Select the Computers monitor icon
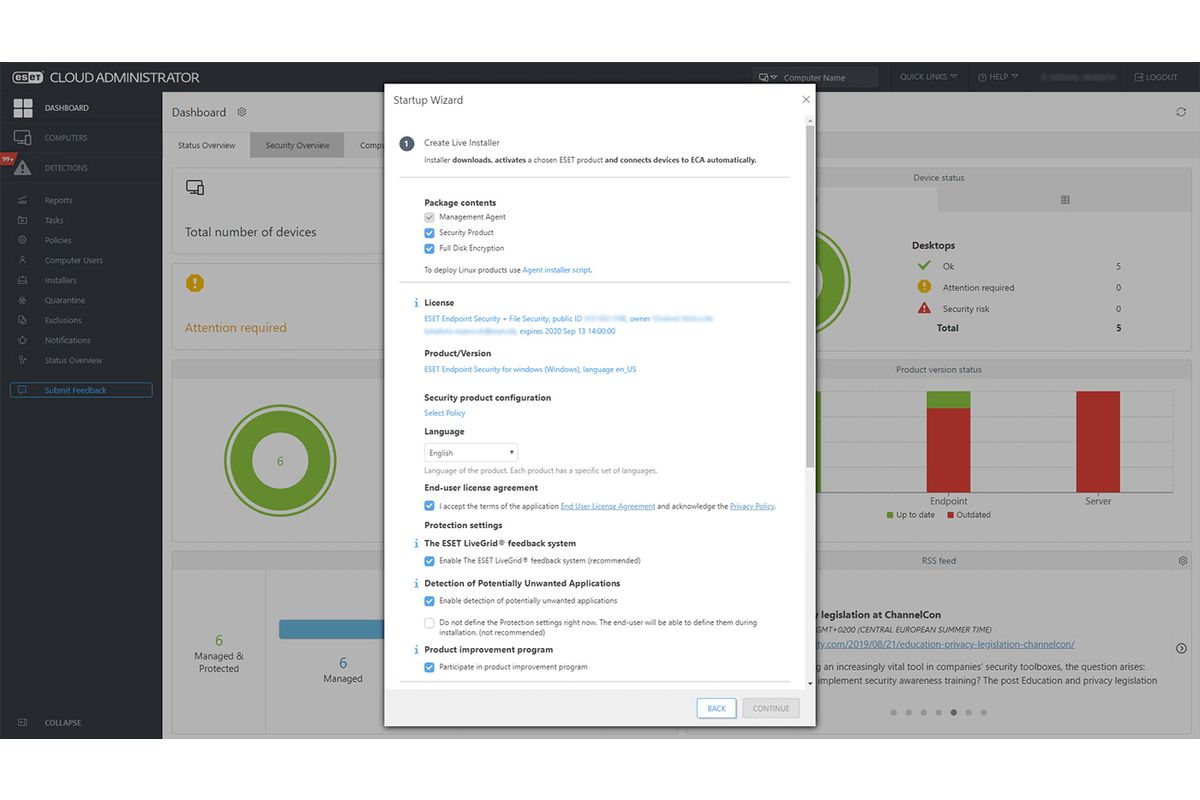Image resolution: width=1200 pixels, height=800 pixels. 22,138
